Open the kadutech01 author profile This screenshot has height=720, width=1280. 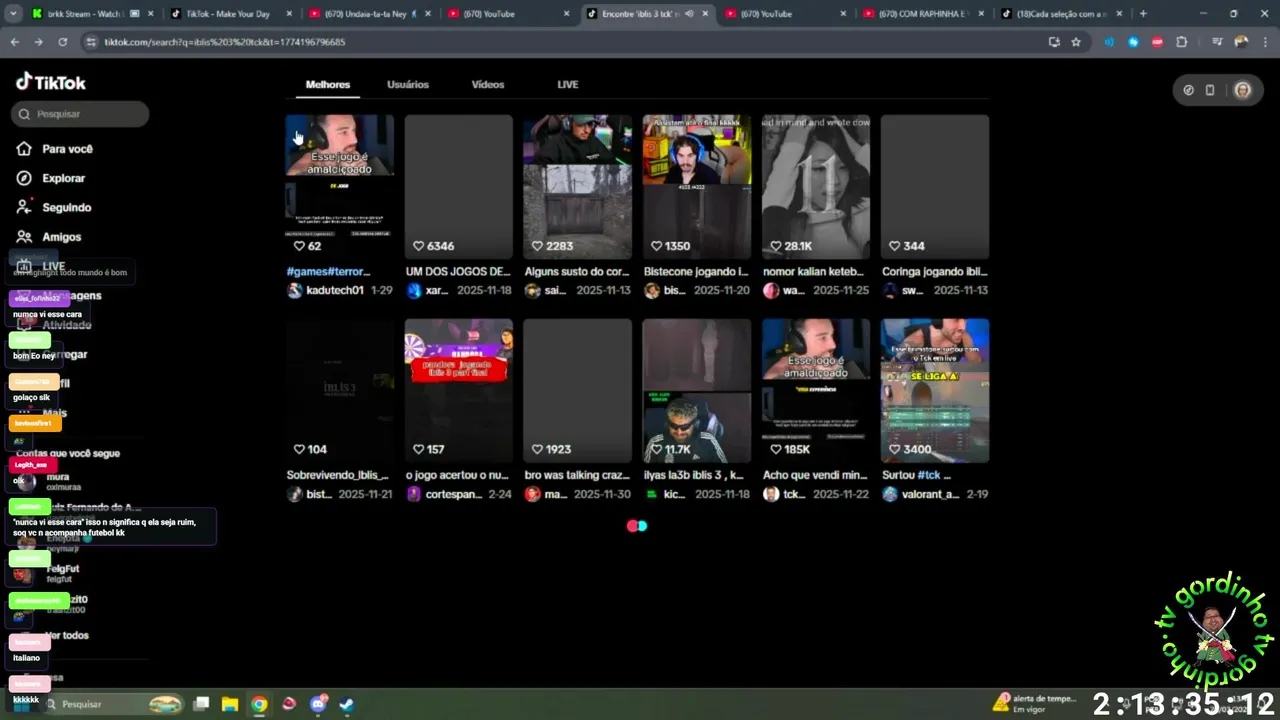[x=334, y=290]
